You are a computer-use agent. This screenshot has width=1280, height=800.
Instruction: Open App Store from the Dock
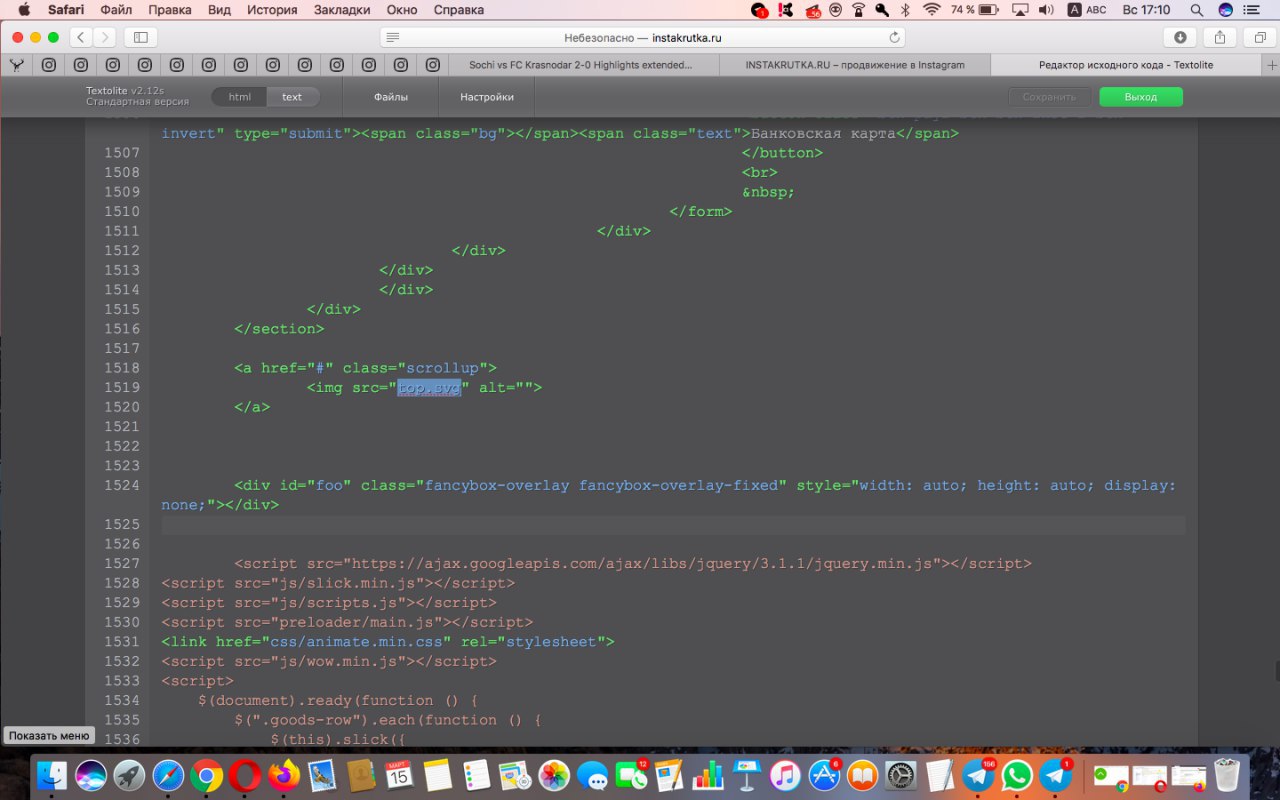824,775
